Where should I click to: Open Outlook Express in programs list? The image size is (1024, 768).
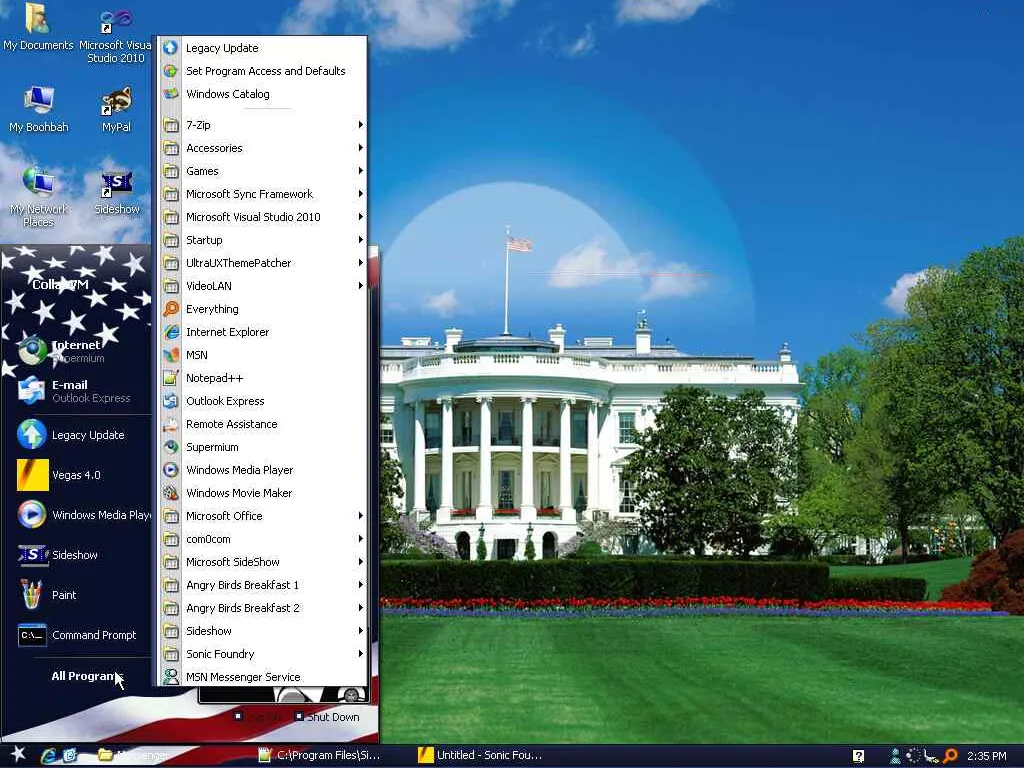[261, 401]
